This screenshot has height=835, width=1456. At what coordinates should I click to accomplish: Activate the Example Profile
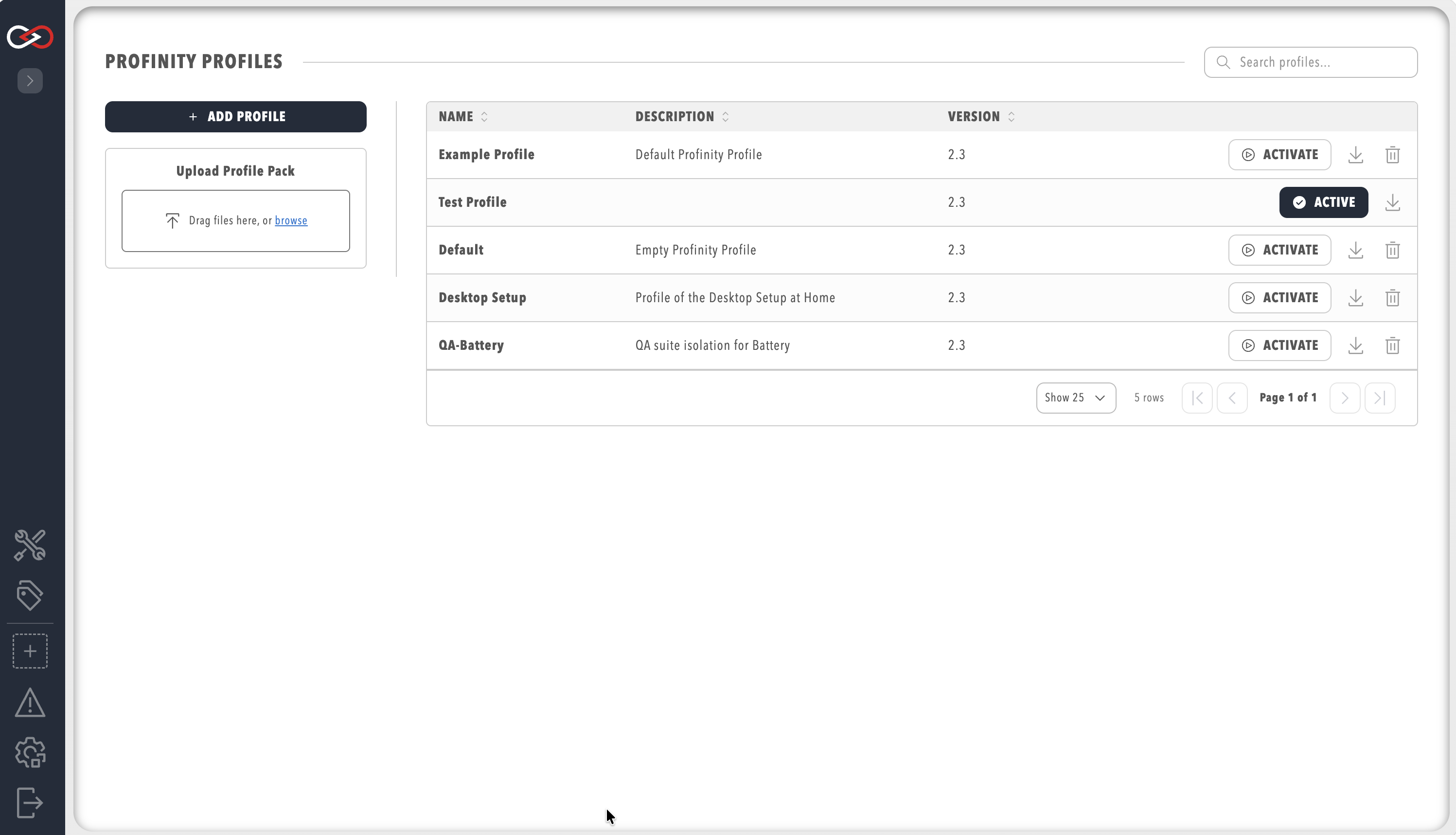point(1279,155)
